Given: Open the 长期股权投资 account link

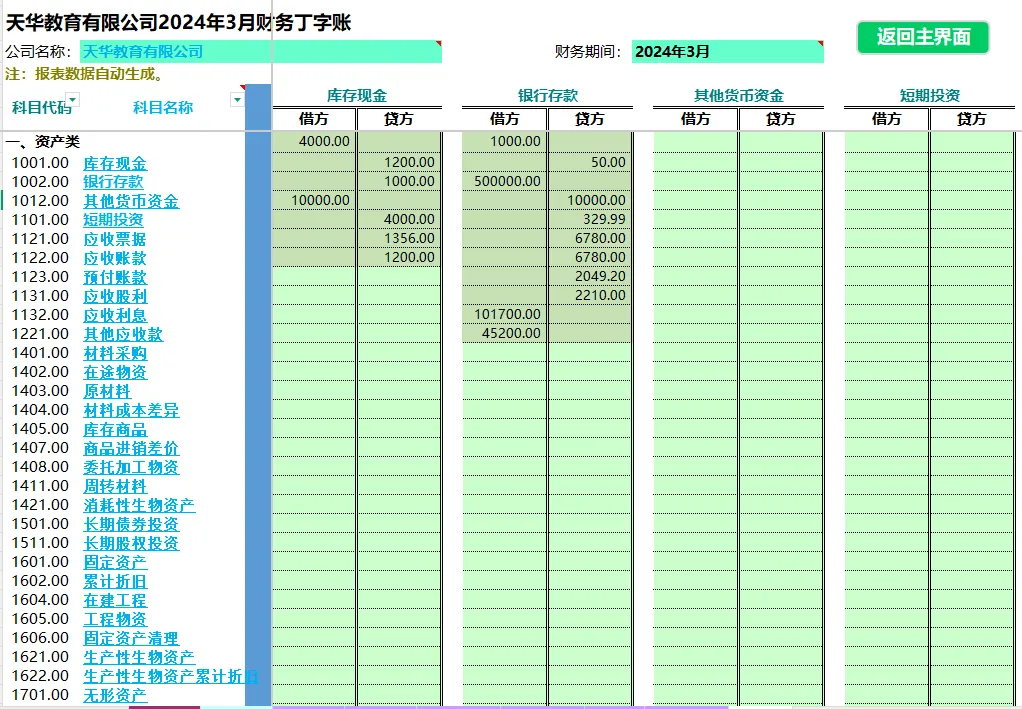Looking at the screenshot, I should [131, 542].
